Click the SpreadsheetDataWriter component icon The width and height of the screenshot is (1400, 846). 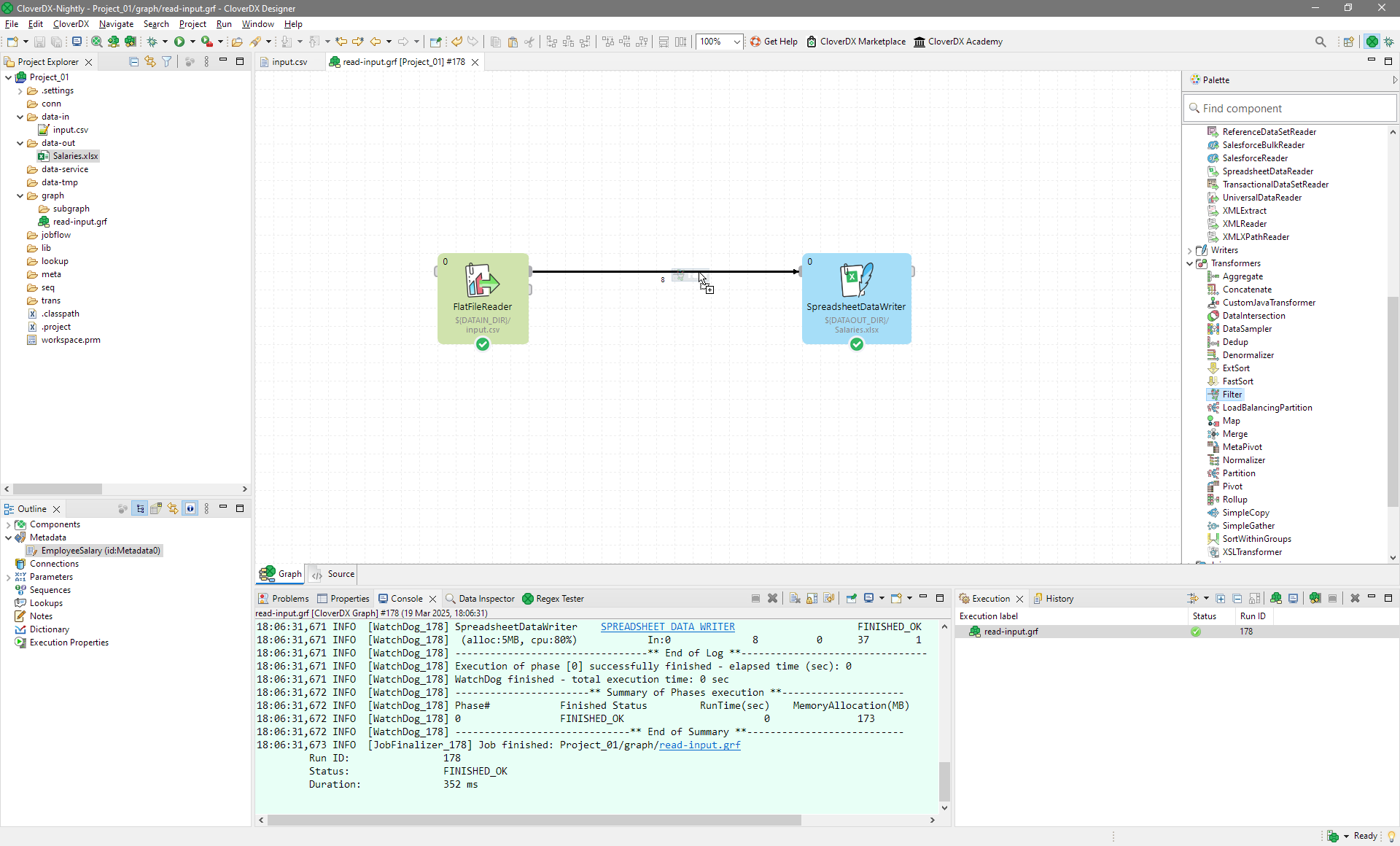pyautogui.click(x=856, y=279)
